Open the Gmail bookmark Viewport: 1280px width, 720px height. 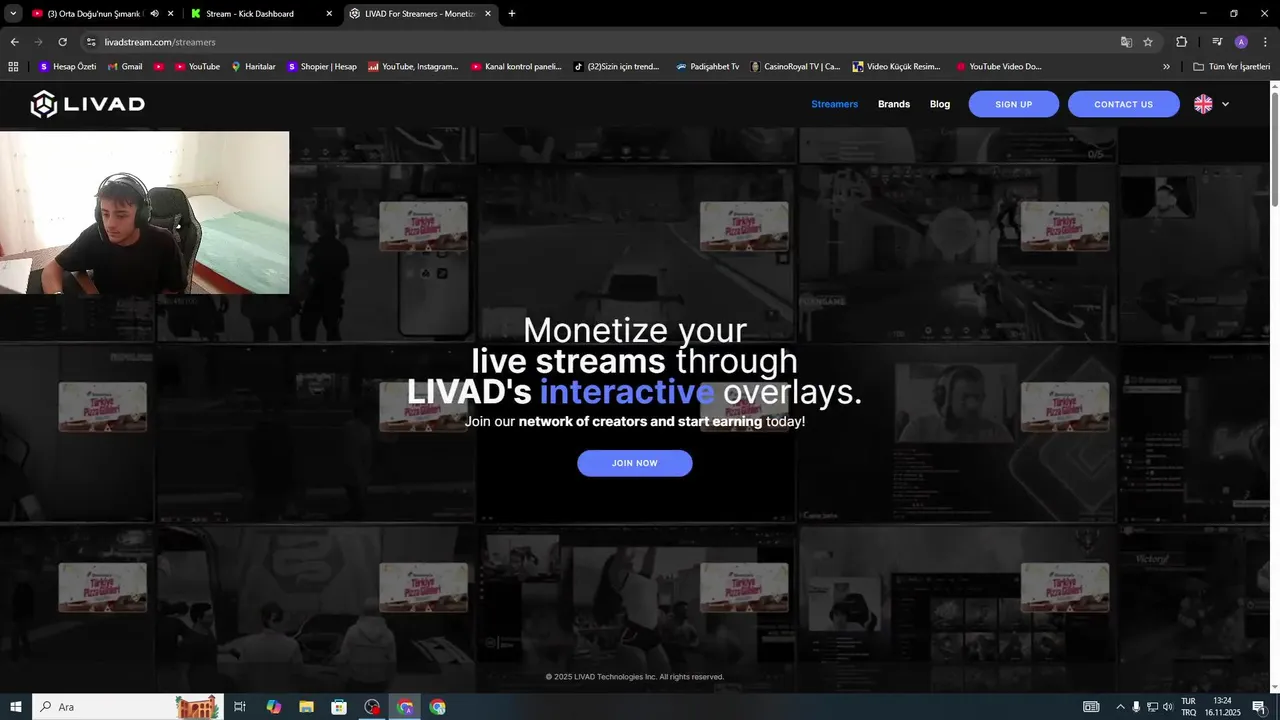pos(125,67)
